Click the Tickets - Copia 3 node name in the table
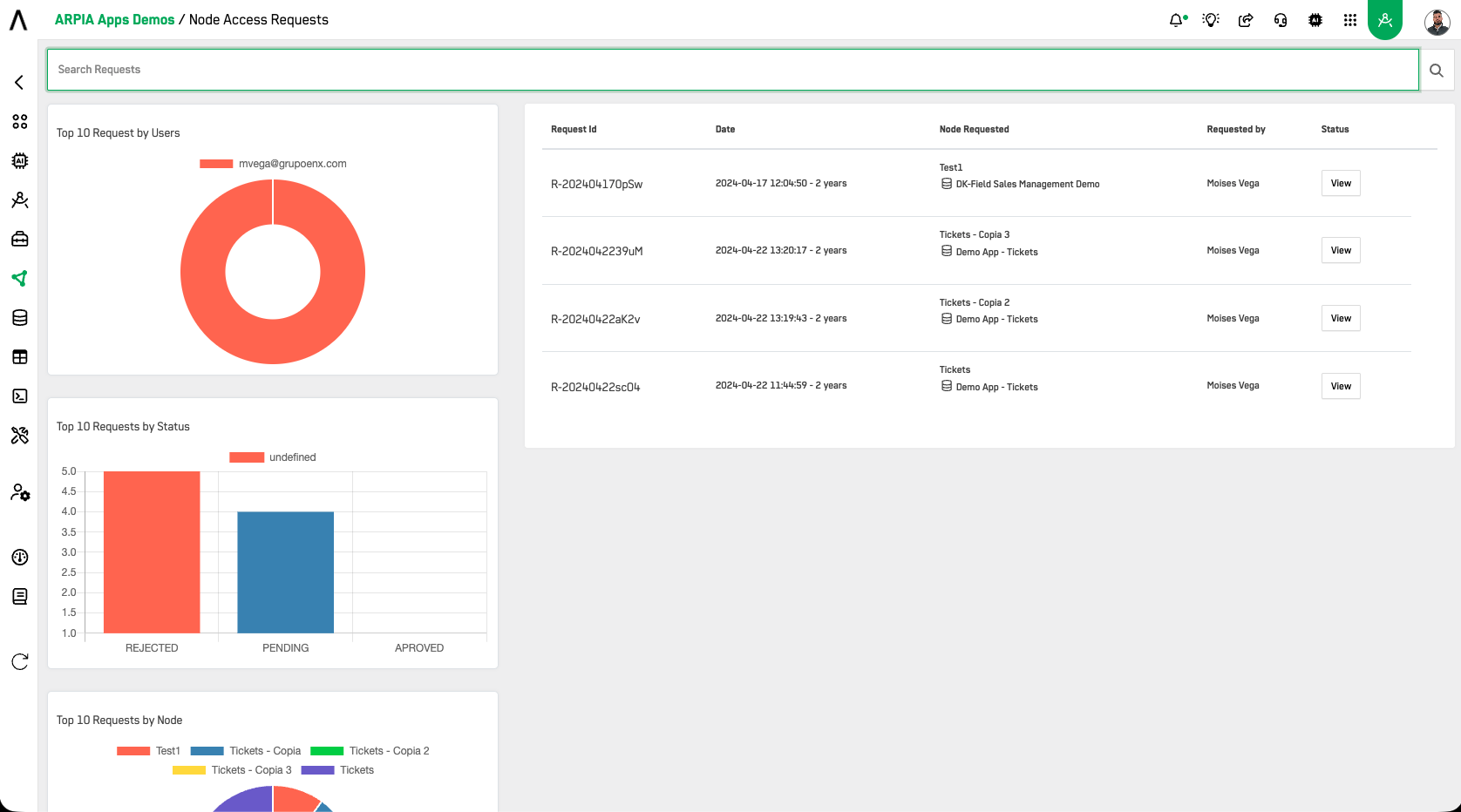Image resolution: width=1461 pixels, height=812 pixels. point(975,234)
